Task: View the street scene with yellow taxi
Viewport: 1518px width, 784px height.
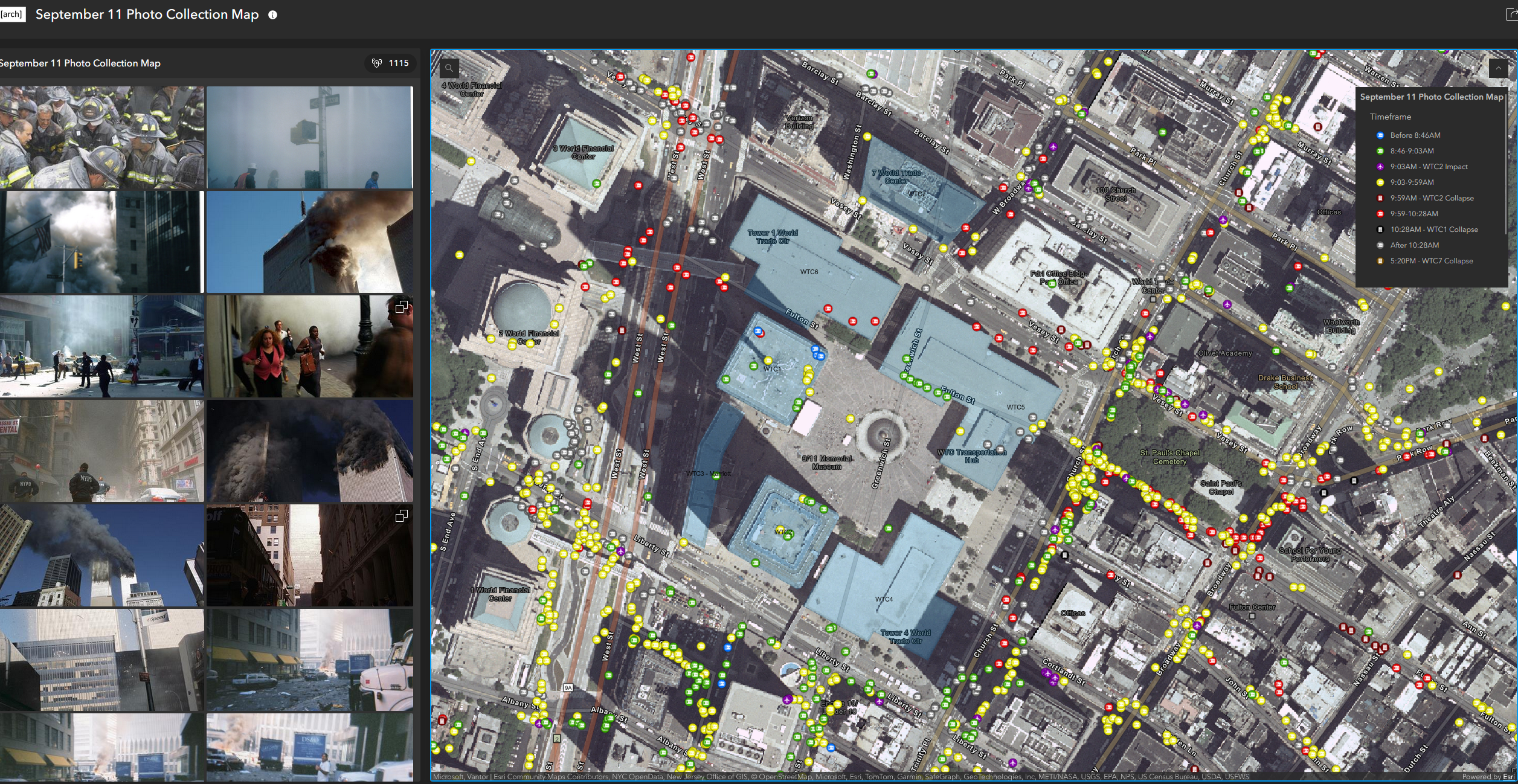Action: [x=101, y=346]
